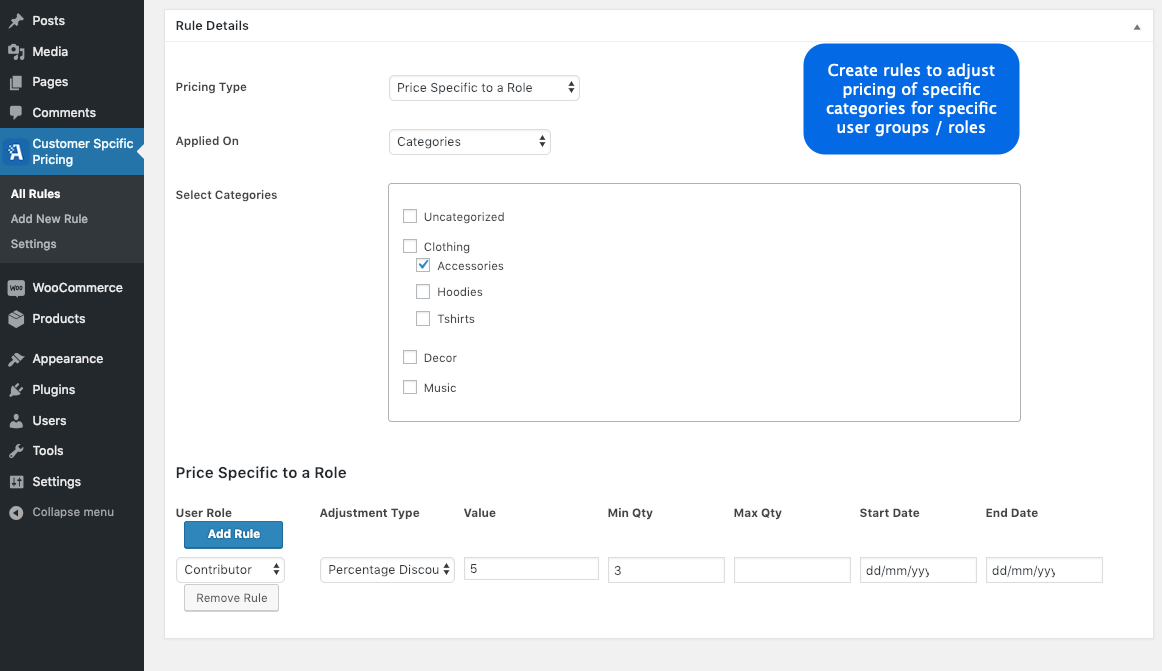Check the Hoodies category checkbox
Viewport: 1162px width, 671px height.
click(x=423, y=291)
